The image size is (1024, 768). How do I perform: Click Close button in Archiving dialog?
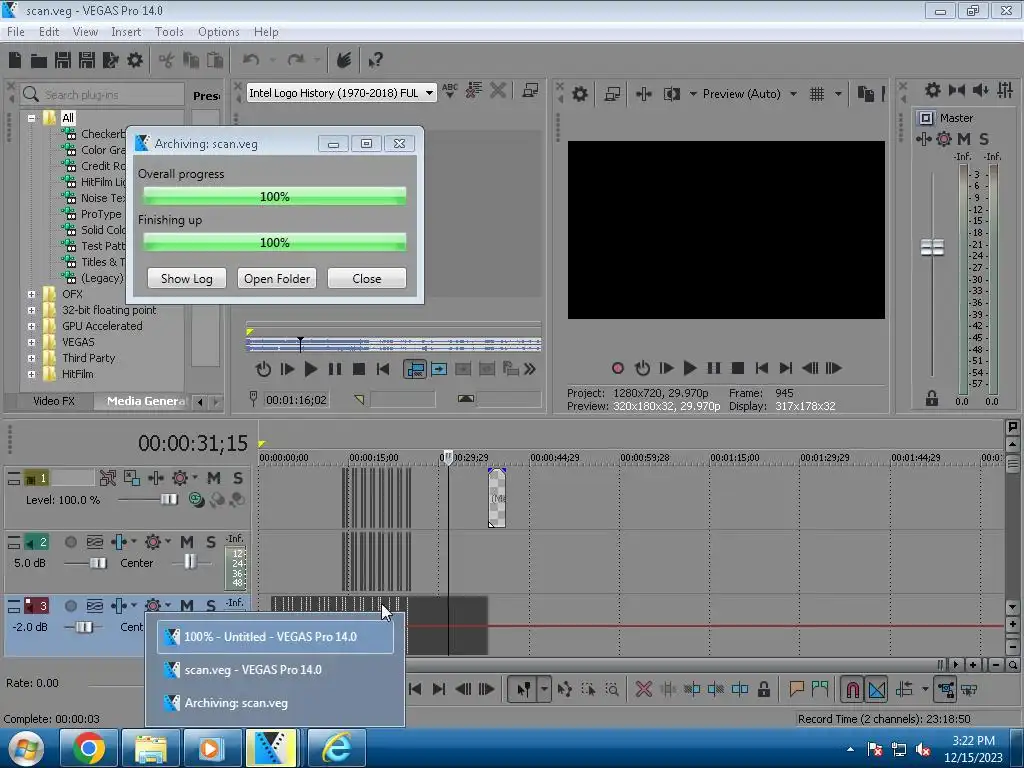point(367,278)
